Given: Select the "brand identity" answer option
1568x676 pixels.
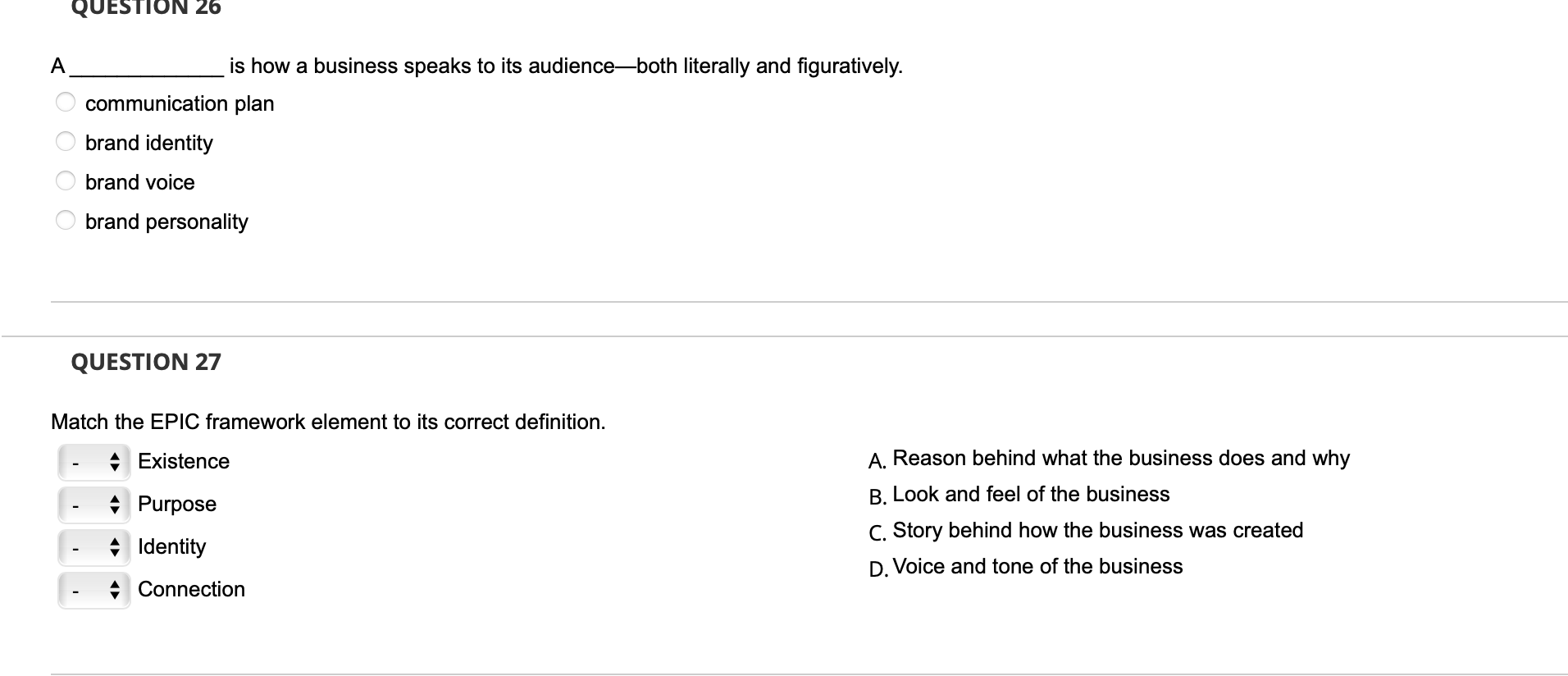Looking at the screenshot, I should 65,141.
